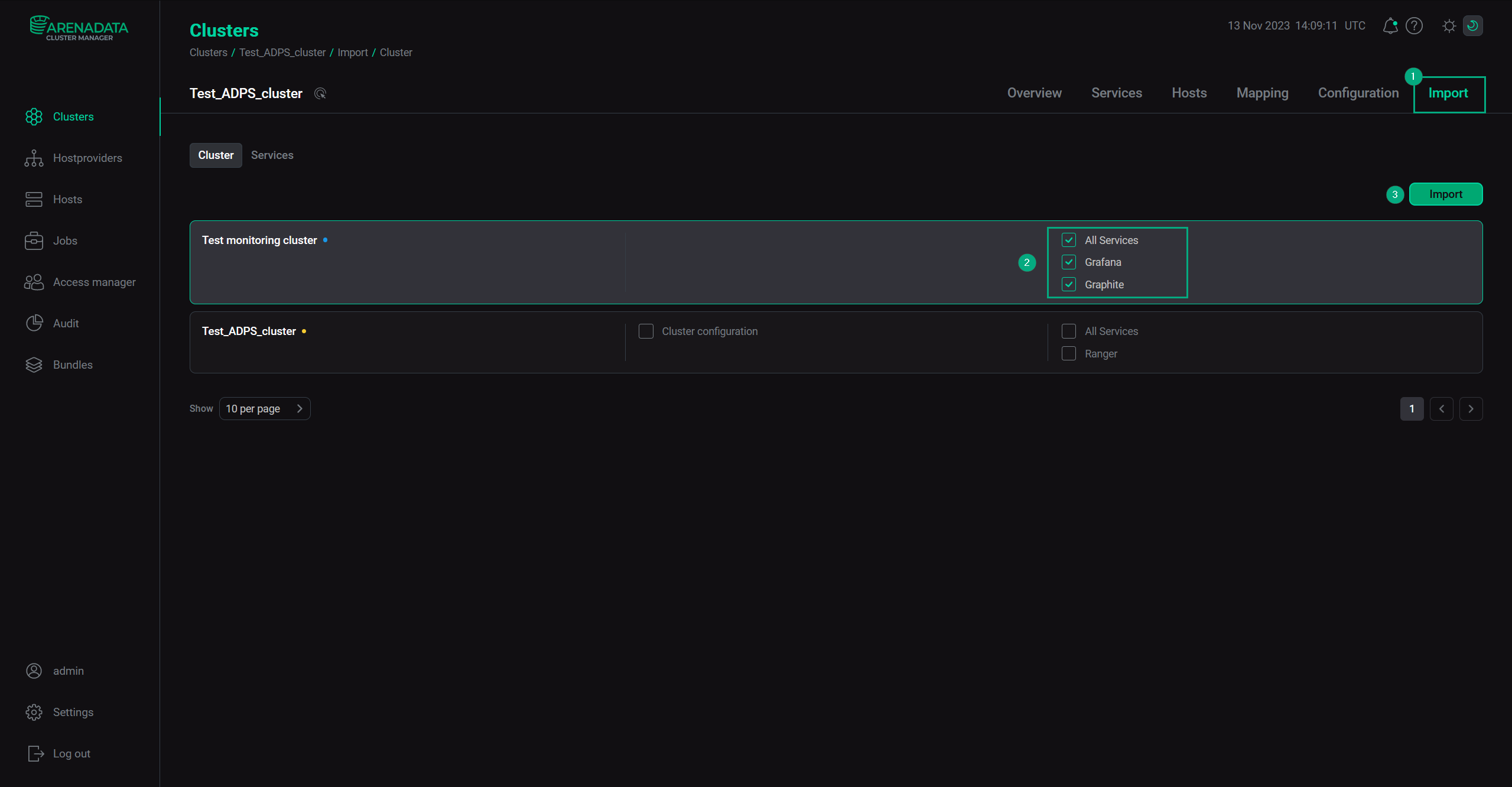Viewport: 1512px width, 787px height.
Task: Check All Services for Test monitoring cluster
Action: 1069,240
